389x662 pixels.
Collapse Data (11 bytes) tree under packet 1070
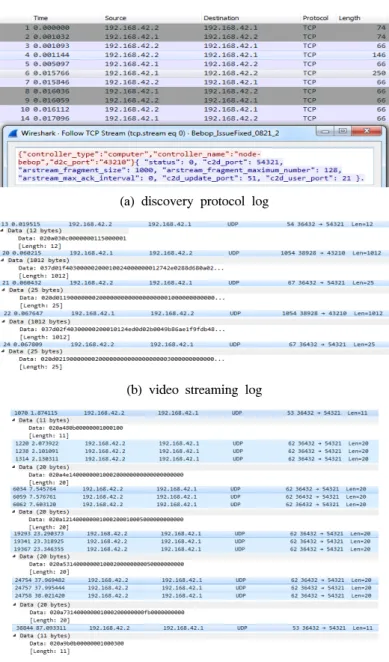pyautogui.click(x=14, y=421)
